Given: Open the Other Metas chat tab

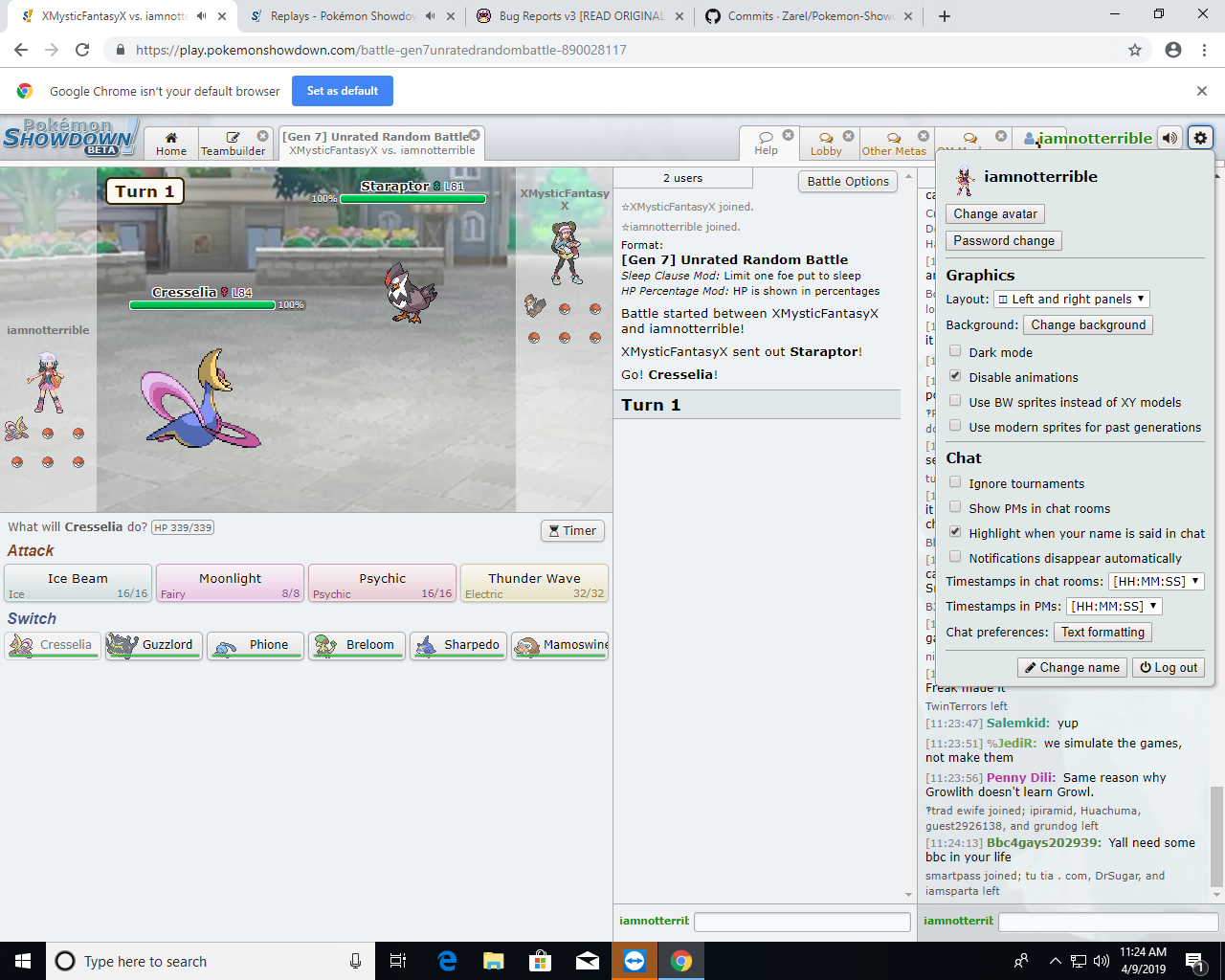Looking at the screenshot, I should point(895,144).
